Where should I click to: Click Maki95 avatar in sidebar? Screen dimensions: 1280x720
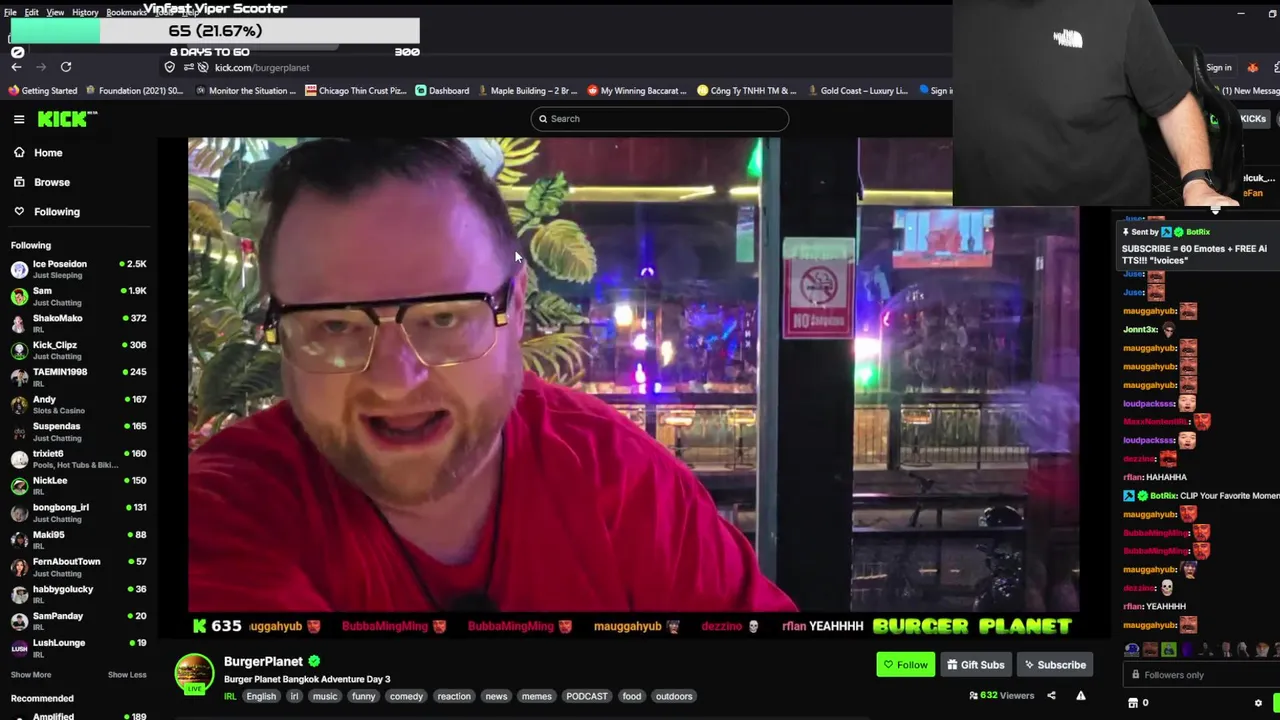pos(19,539)
